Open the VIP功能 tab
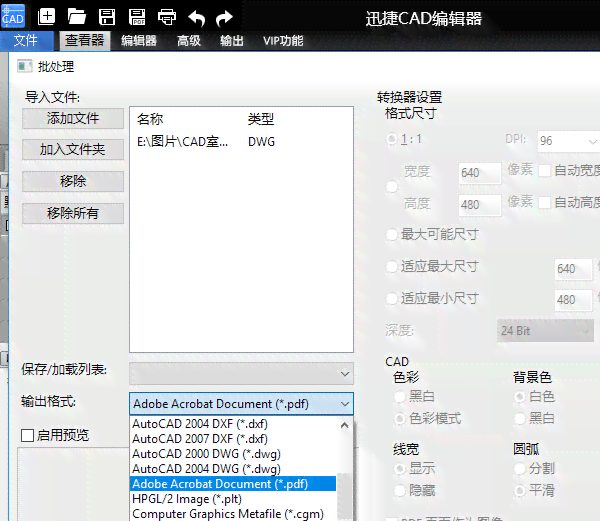600x521 pixels. (283, 41)
